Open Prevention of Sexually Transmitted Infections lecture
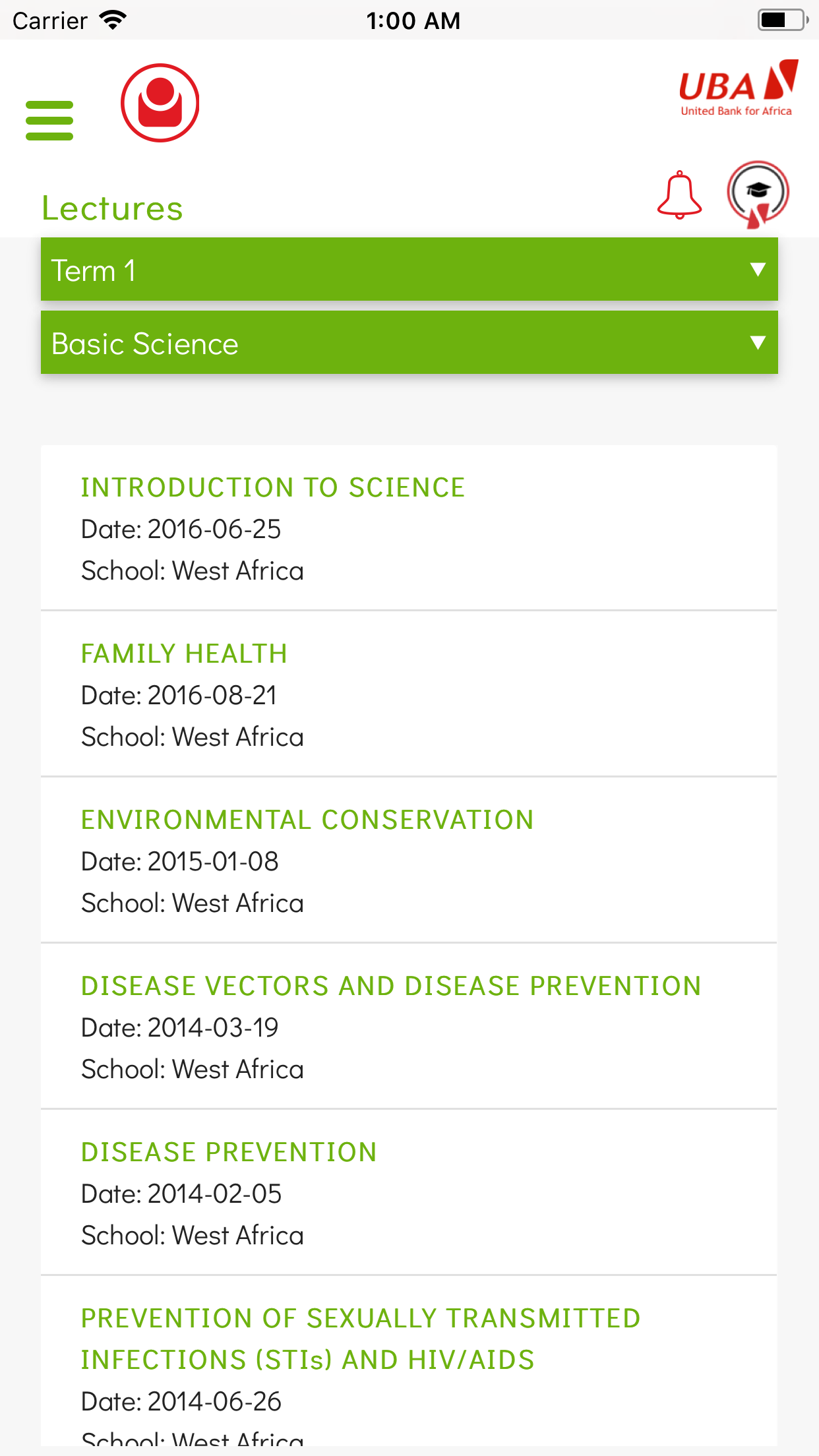This screenshot has width=819, height=1456. (361, 1339)
